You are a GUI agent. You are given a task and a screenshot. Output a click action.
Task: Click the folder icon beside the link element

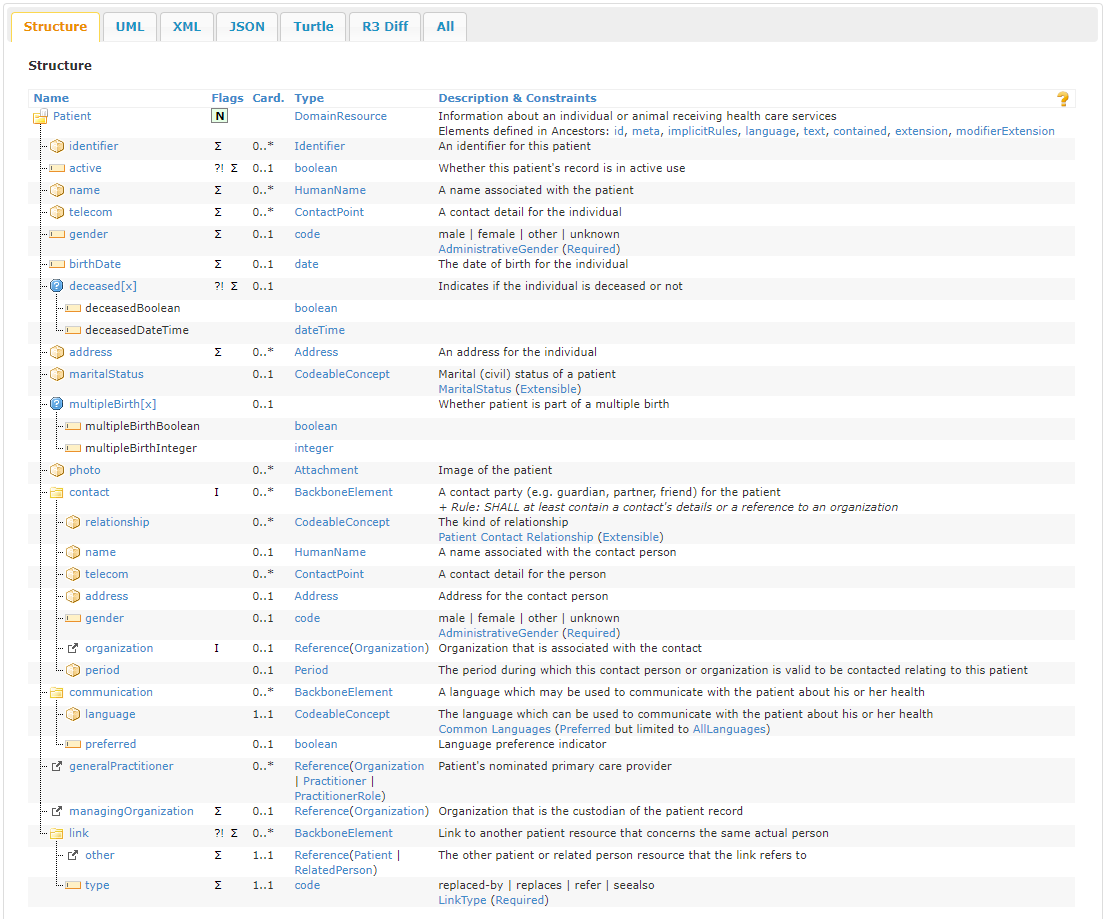[x=57, y=833]
